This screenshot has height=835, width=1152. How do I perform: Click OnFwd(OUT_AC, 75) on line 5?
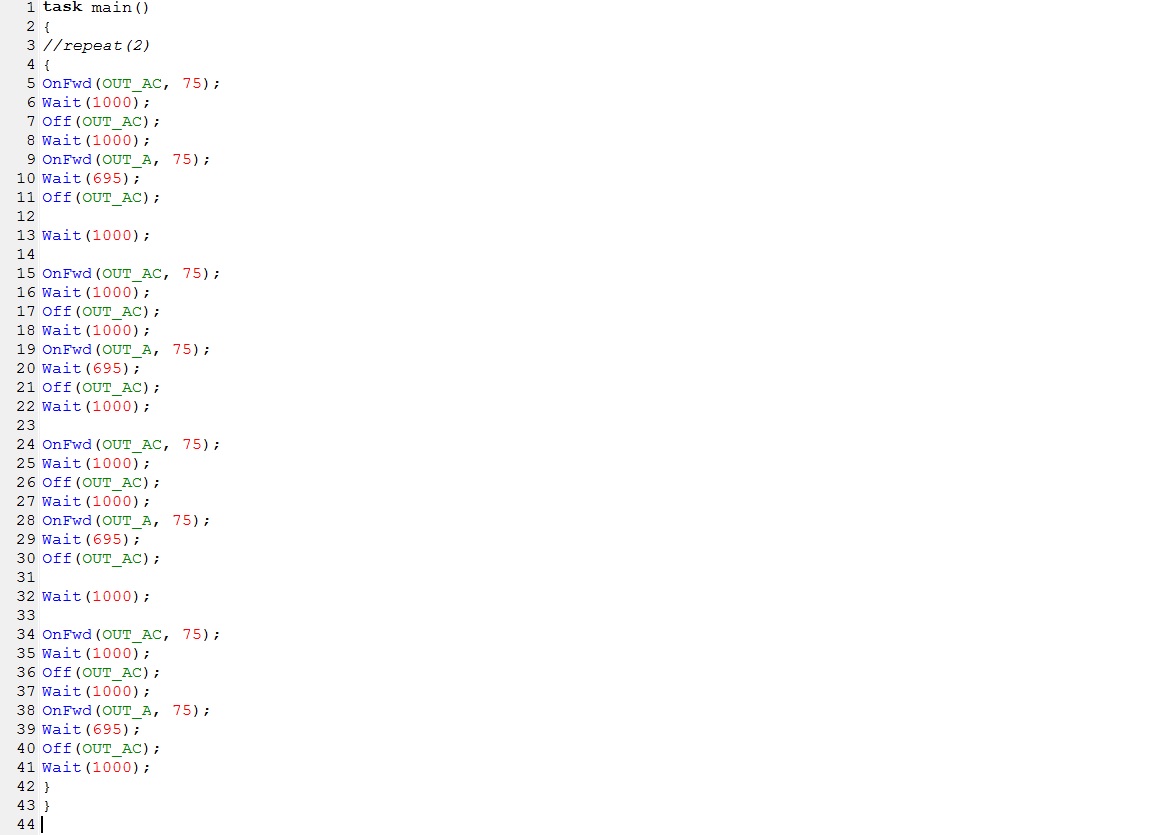pyautogui.click(x=131, y=83)
